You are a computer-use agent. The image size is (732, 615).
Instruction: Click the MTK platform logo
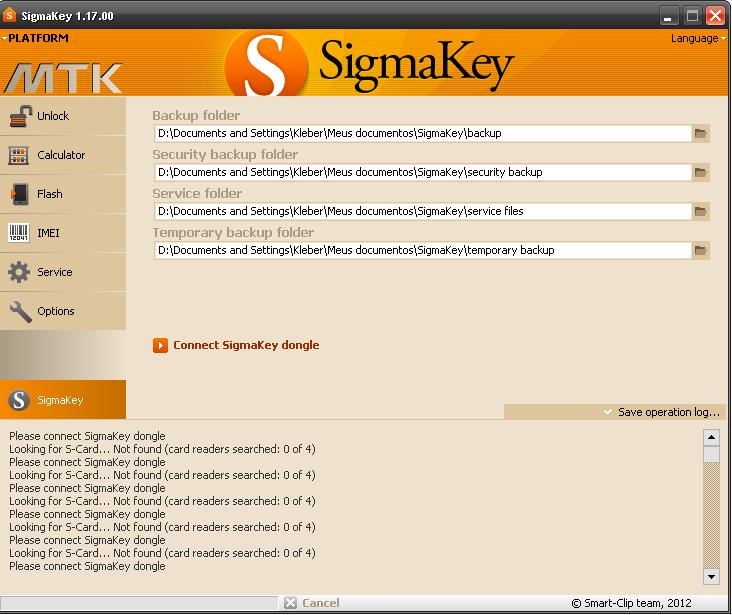pyautogui.click(x=63, y=78)
